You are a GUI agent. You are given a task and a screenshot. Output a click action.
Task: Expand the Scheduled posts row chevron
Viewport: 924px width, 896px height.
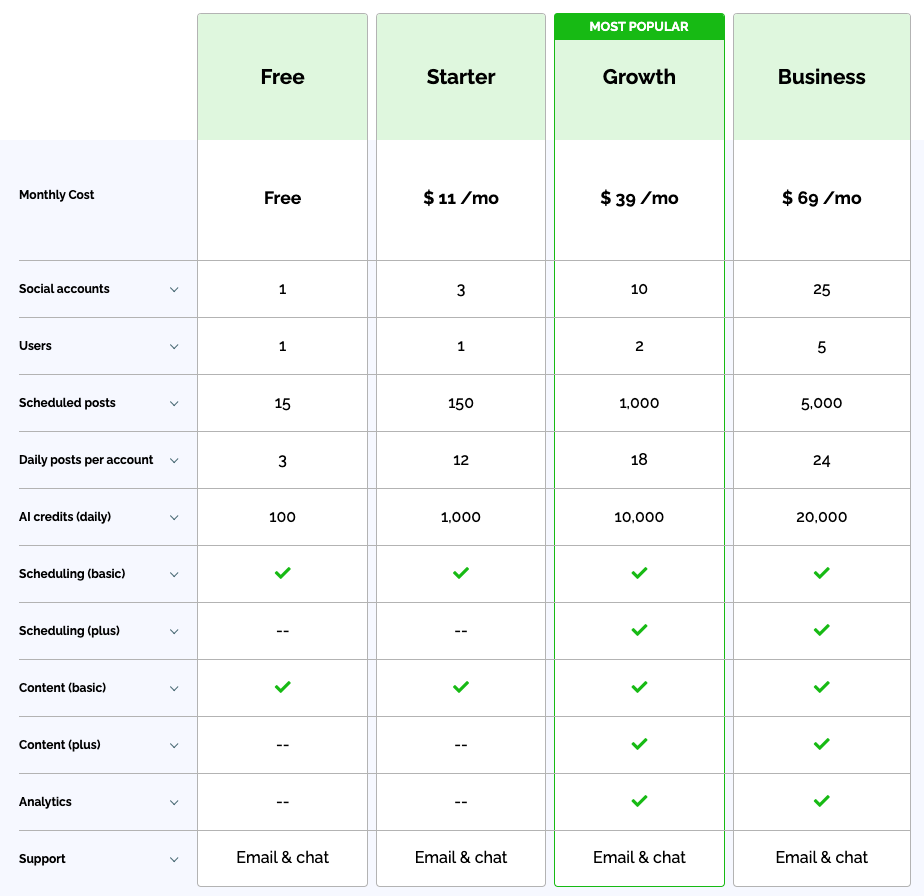[x=174, y=404]
